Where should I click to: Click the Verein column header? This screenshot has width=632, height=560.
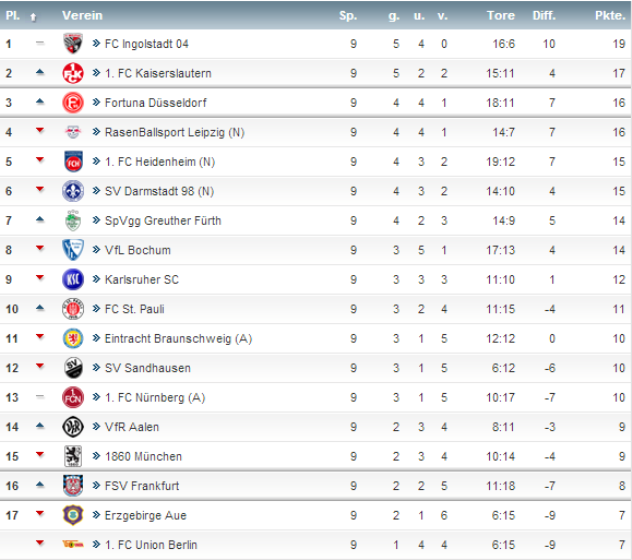(81, 15)
